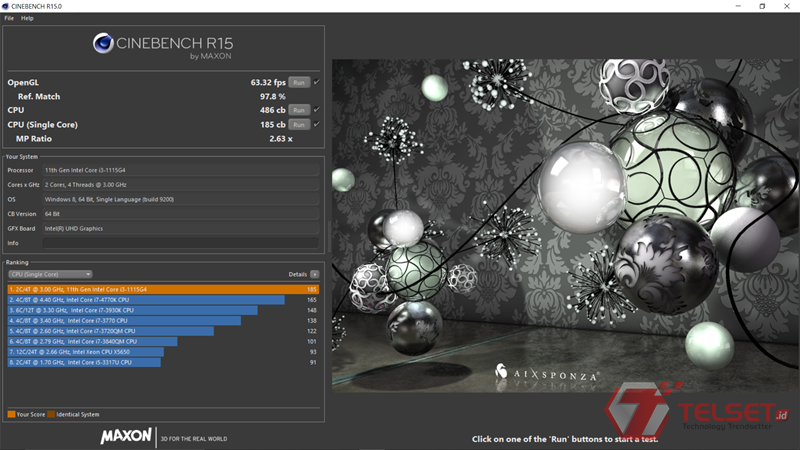Select the ranking row for Xeon X5650
Screen dimensions: 800x450
163,352
